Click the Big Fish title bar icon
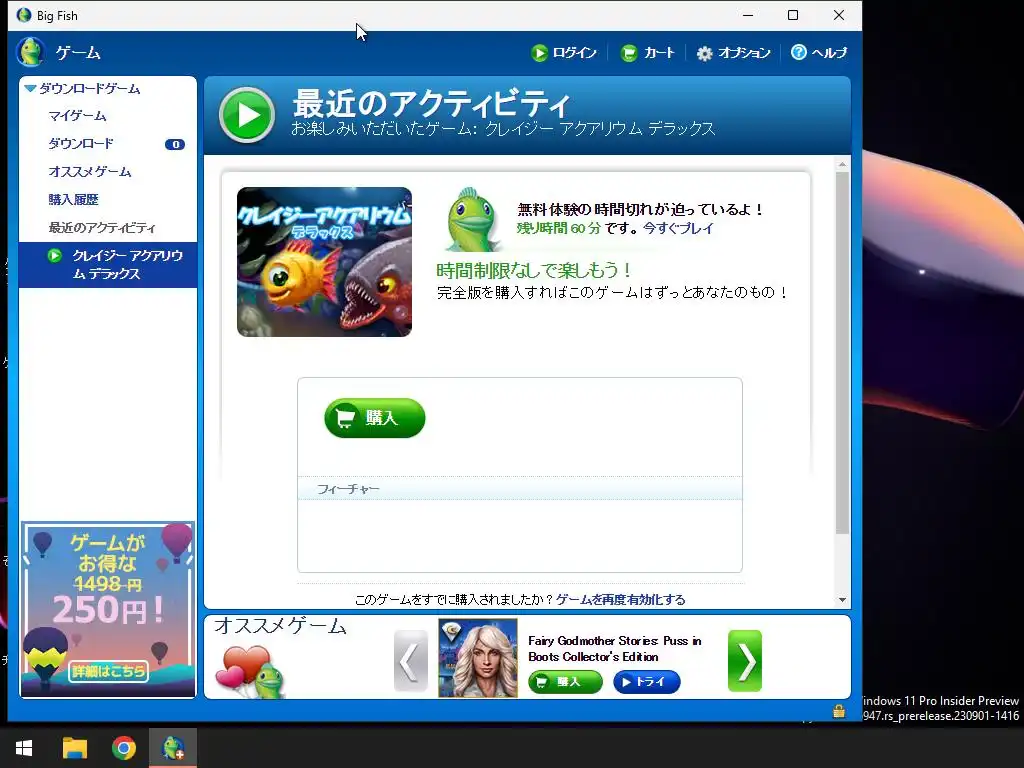Viewport: 1024px width, 768px height. (24, 15)
